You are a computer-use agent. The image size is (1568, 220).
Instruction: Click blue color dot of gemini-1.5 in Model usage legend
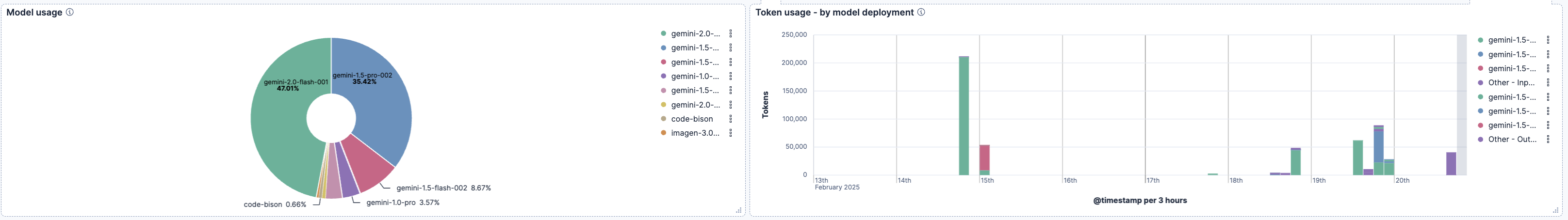point(664,48)
